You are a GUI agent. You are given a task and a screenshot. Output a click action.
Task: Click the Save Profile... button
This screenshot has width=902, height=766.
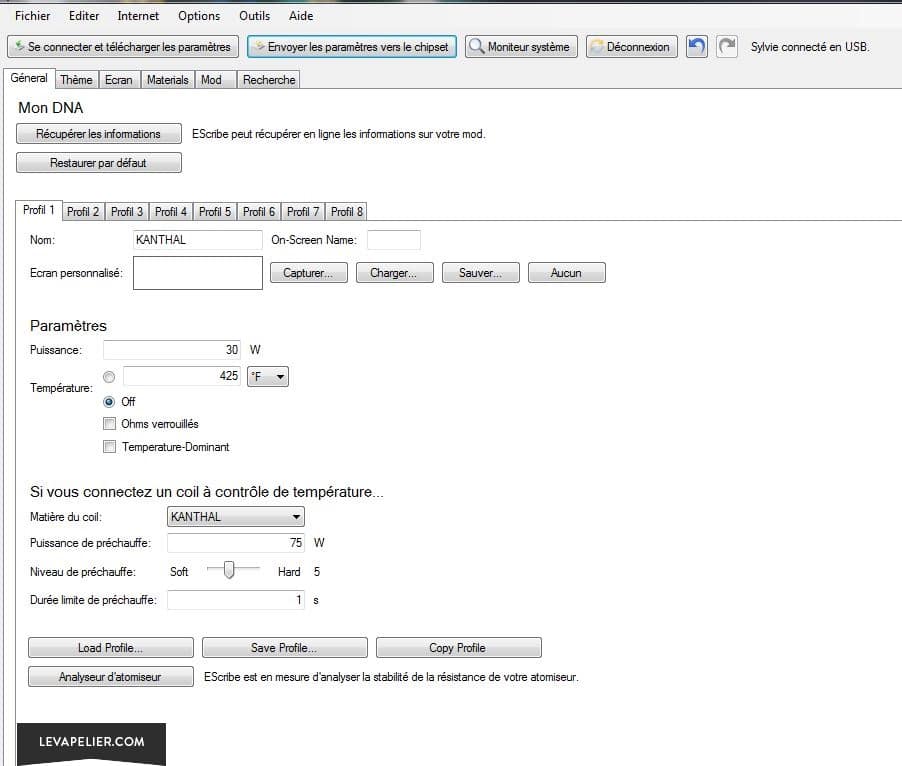[285, 648]
